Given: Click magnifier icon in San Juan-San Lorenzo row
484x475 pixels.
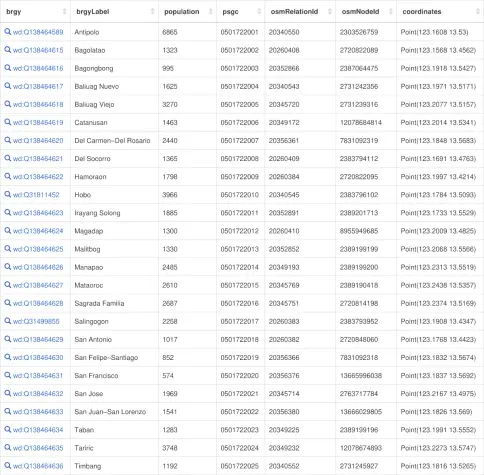Looking at the screenshot, I should [x=7, y=411].
